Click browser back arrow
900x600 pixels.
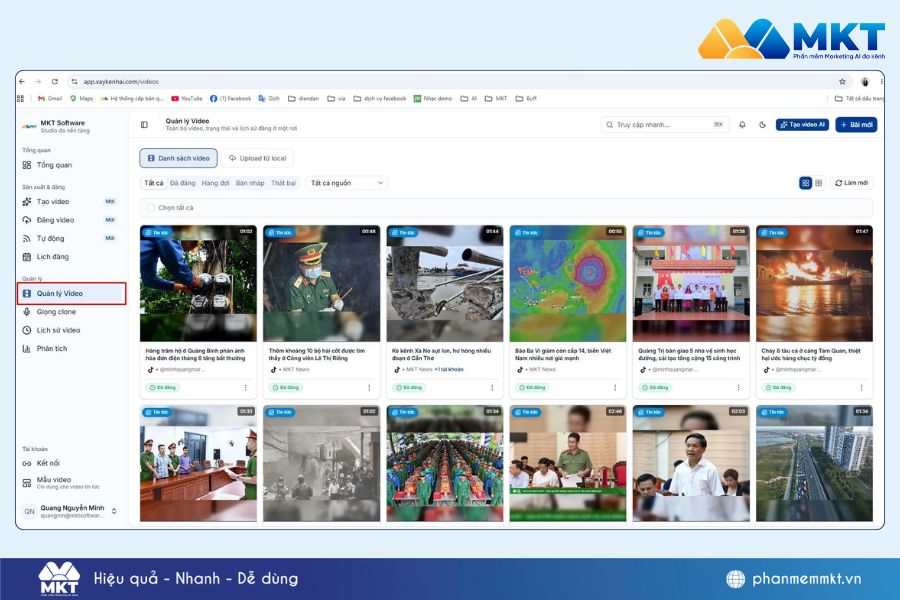click(22, 82)
